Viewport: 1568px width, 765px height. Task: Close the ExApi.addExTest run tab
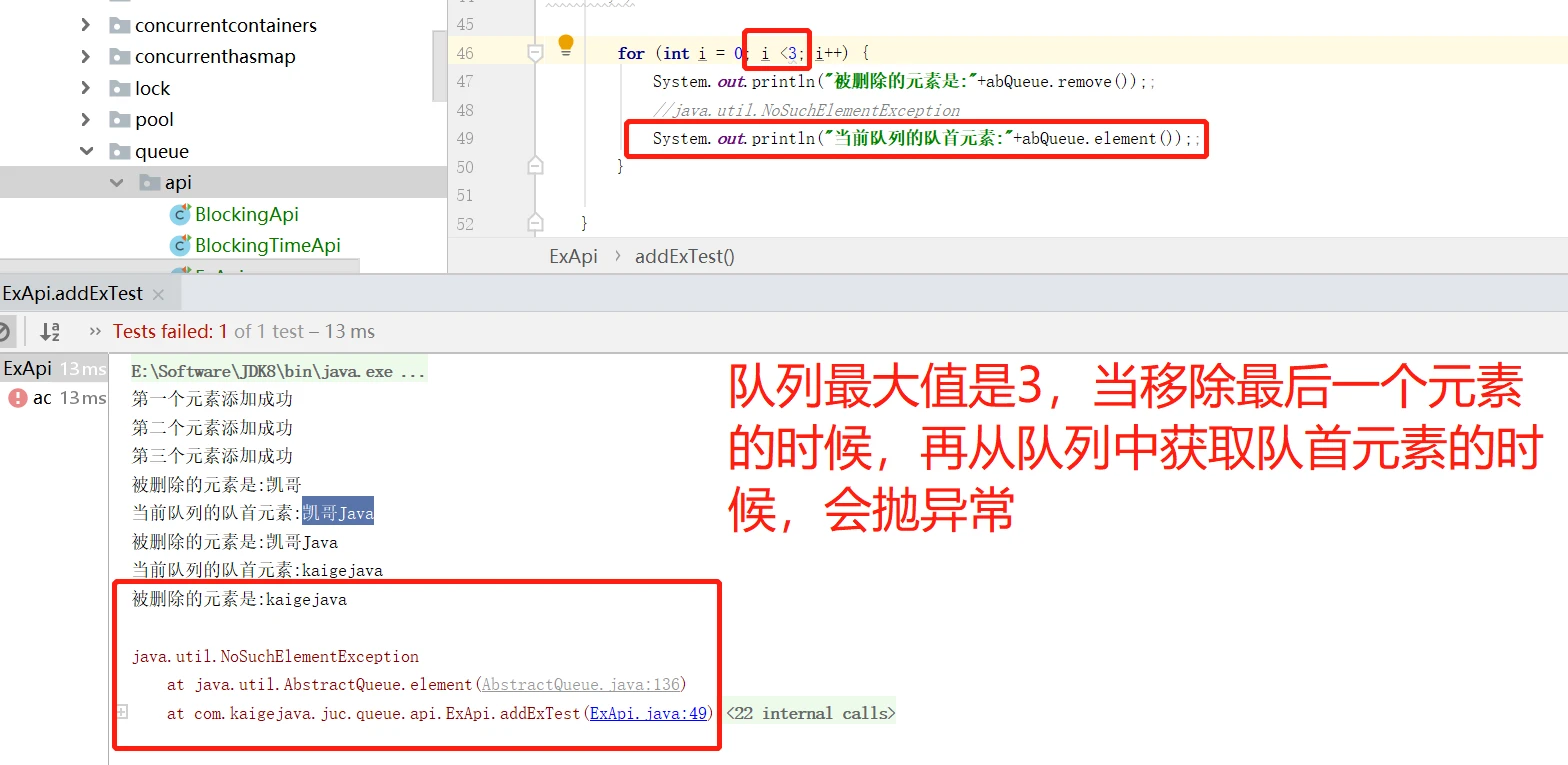[158, 294]
